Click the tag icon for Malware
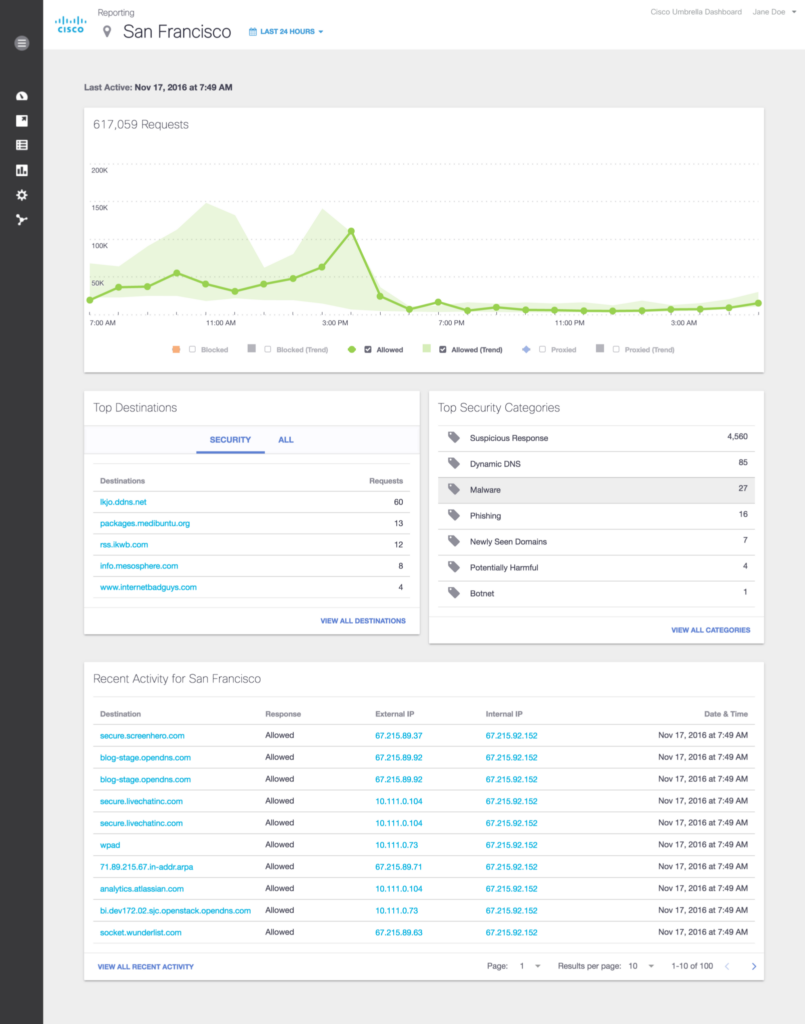 (x=454, y=489)
